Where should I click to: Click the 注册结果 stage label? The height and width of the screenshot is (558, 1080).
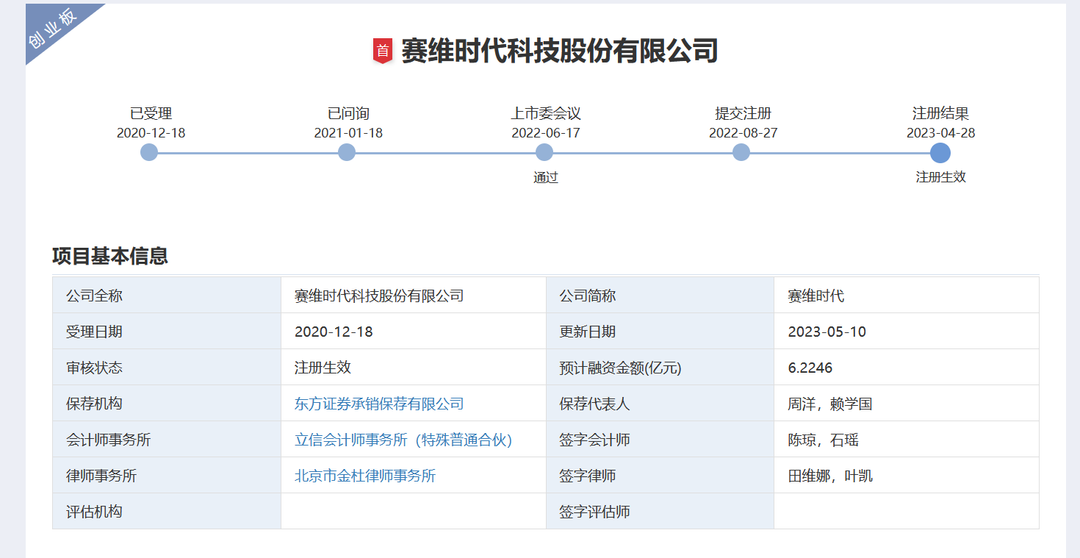coord(941,114)
